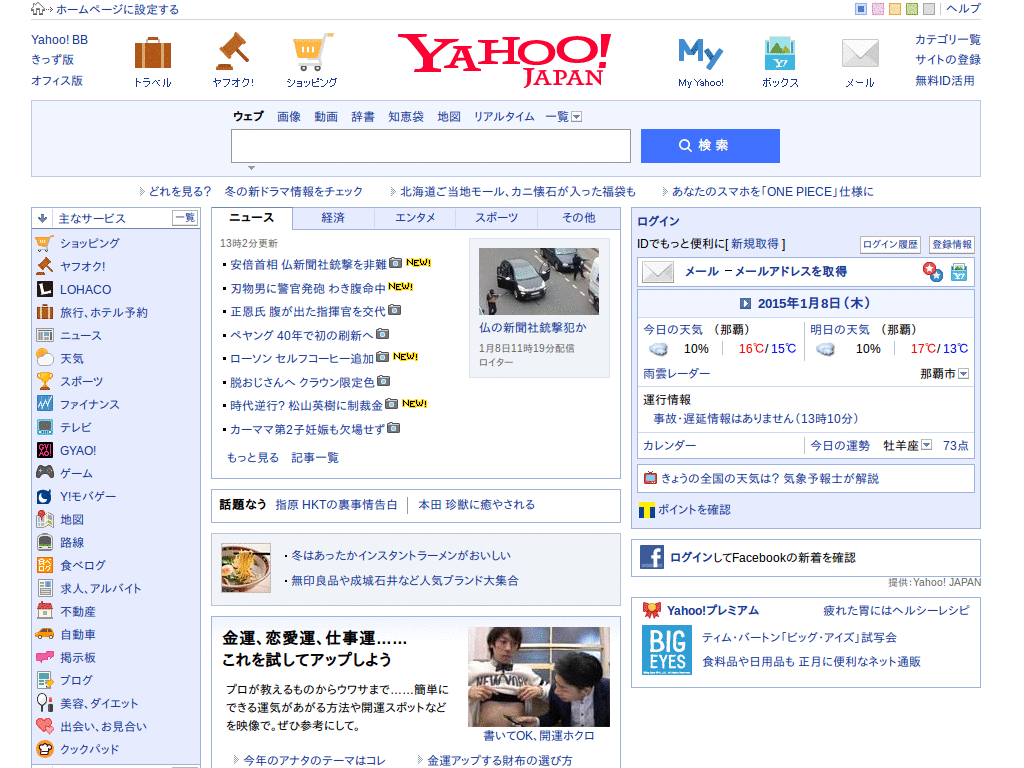Click the Facebook logo icon

(651, 557)
